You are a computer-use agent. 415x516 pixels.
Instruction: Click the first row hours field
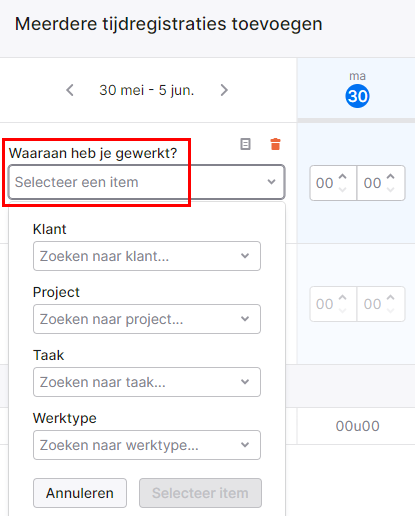pyautogui.click(x=333, y=183)
